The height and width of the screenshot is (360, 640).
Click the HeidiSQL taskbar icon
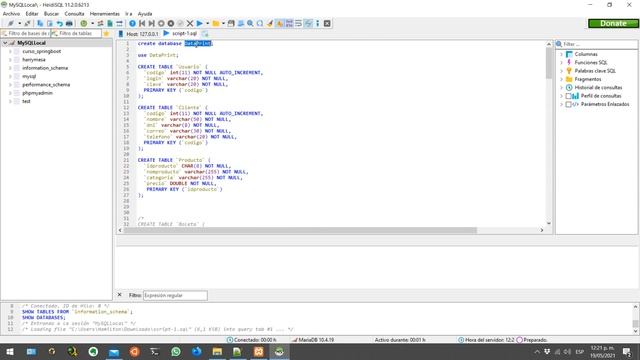pyautogui.click(x=279, y=351)
